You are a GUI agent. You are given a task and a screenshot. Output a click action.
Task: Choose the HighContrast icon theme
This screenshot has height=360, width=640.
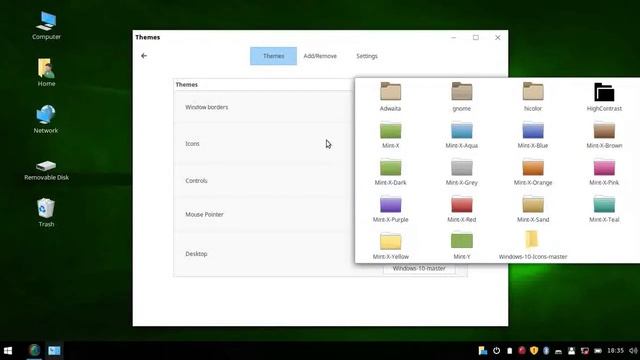click(604, 96)
